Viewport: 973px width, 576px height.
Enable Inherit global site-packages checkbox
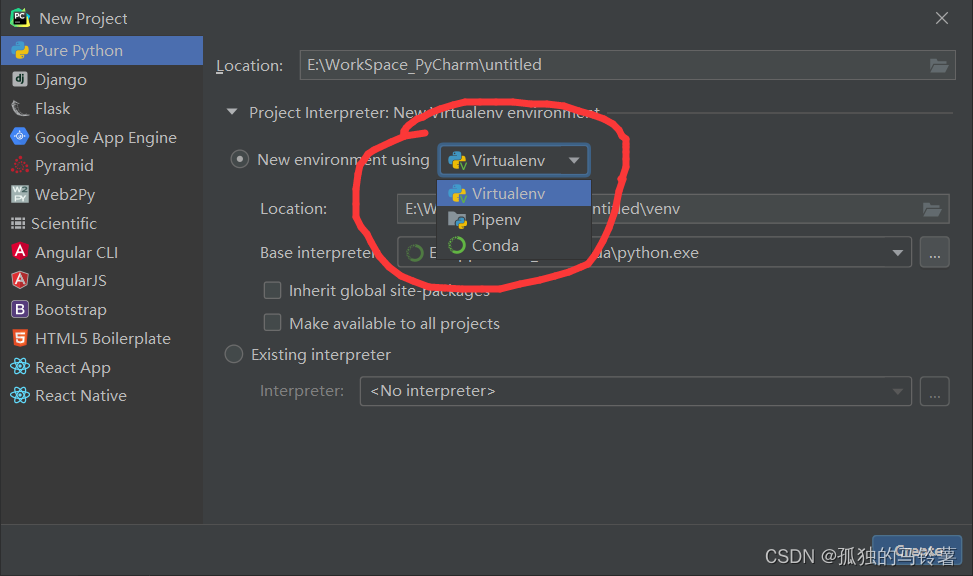click(272, 290)
